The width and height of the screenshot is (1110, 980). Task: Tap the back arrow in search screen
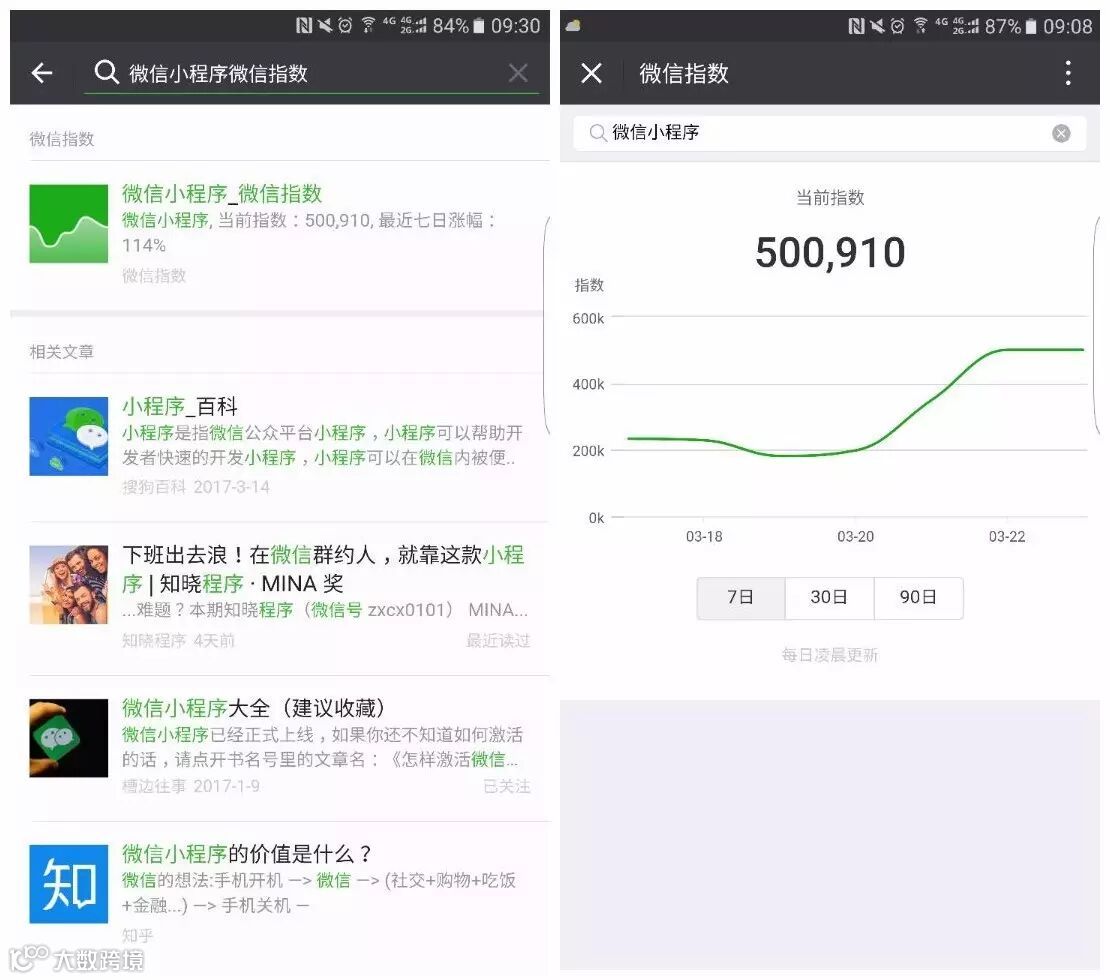[x=42, y=72]
